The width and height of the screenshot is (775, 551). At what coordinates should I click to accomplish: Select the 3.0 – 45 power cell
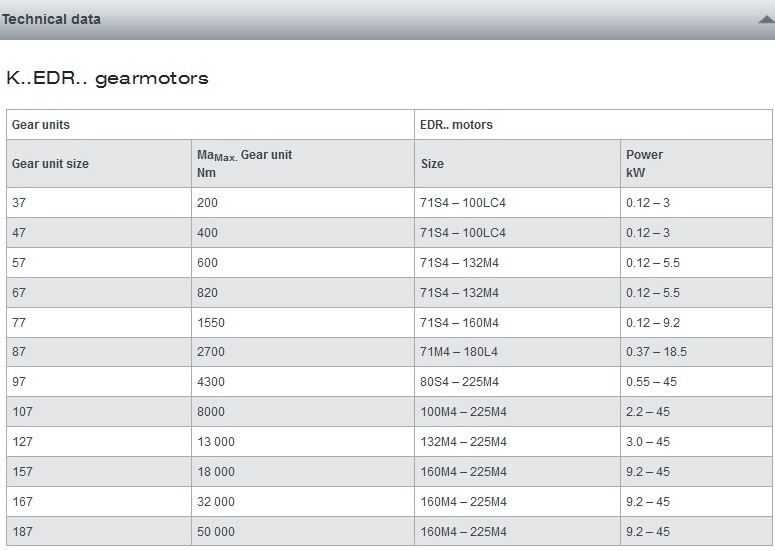(696, 442)
